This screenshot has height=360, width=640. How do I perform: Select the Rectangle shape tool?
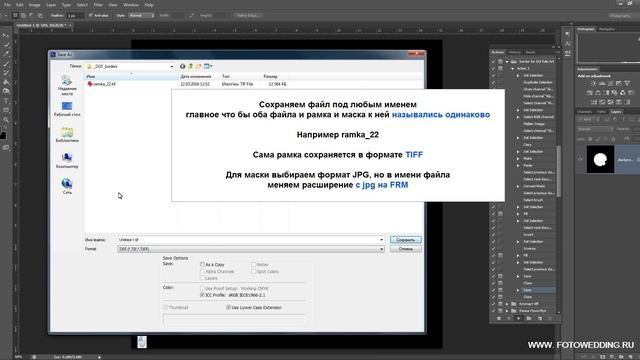click(x=6, y=110)
